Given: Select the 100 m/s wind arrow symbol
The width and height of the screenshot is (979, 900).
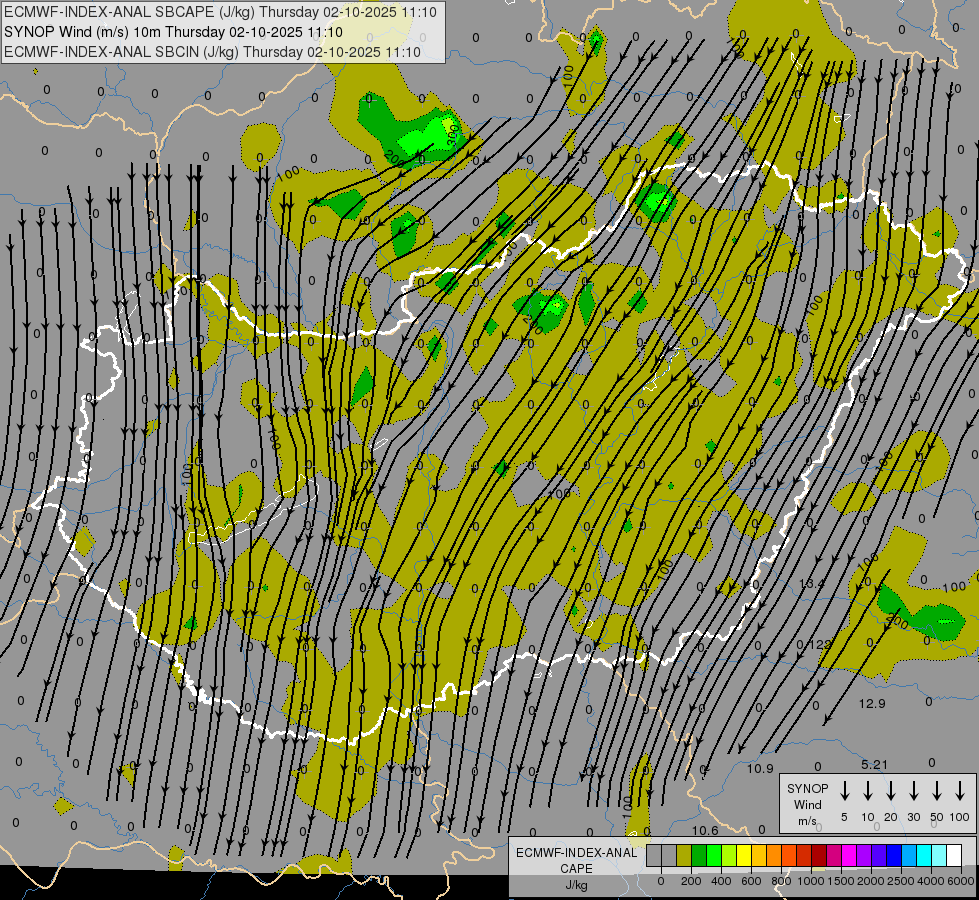Looking at the screenshot, I should [960, 792].
